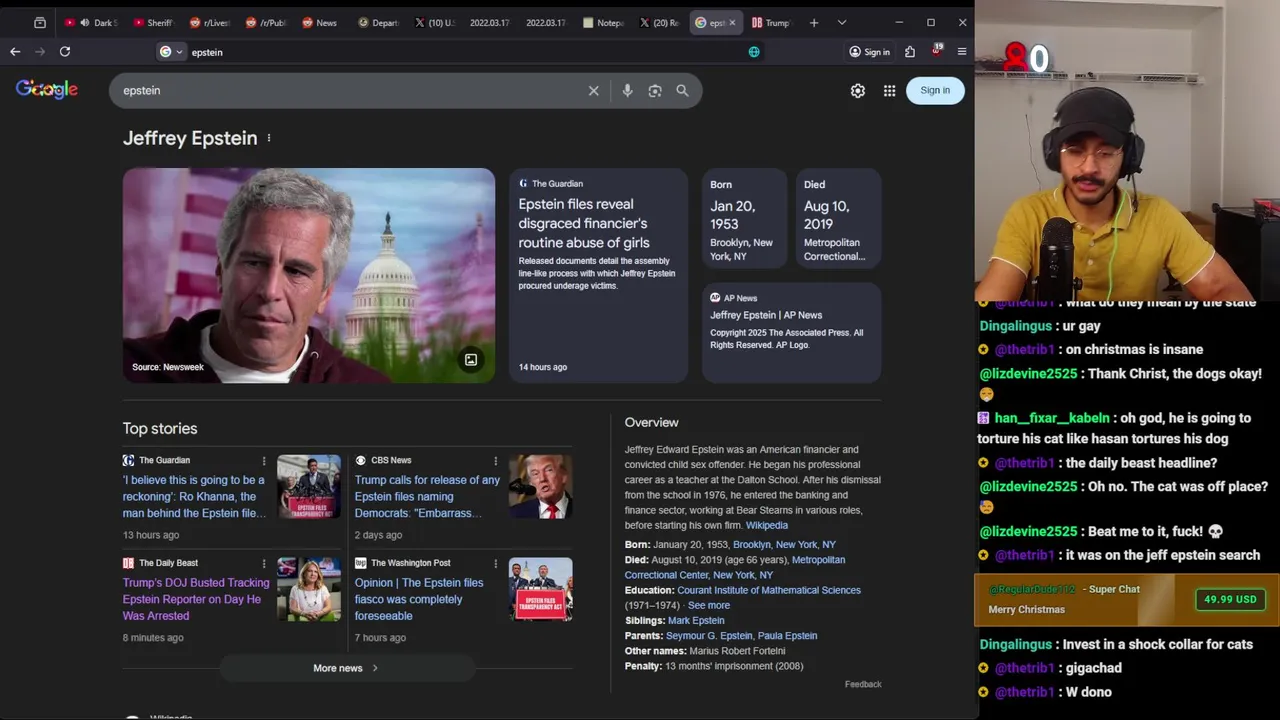Open the search engine selector in address bar
This screenshot has height=720, width=1280.
[171, 52]
